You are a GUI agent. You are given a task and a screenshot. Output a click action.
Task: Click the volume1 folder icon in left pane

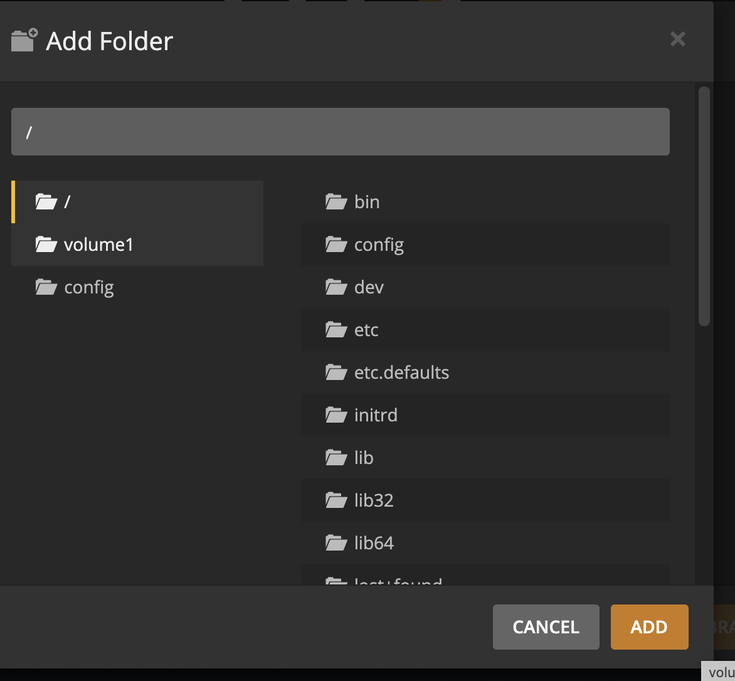[x=46, y=244]
